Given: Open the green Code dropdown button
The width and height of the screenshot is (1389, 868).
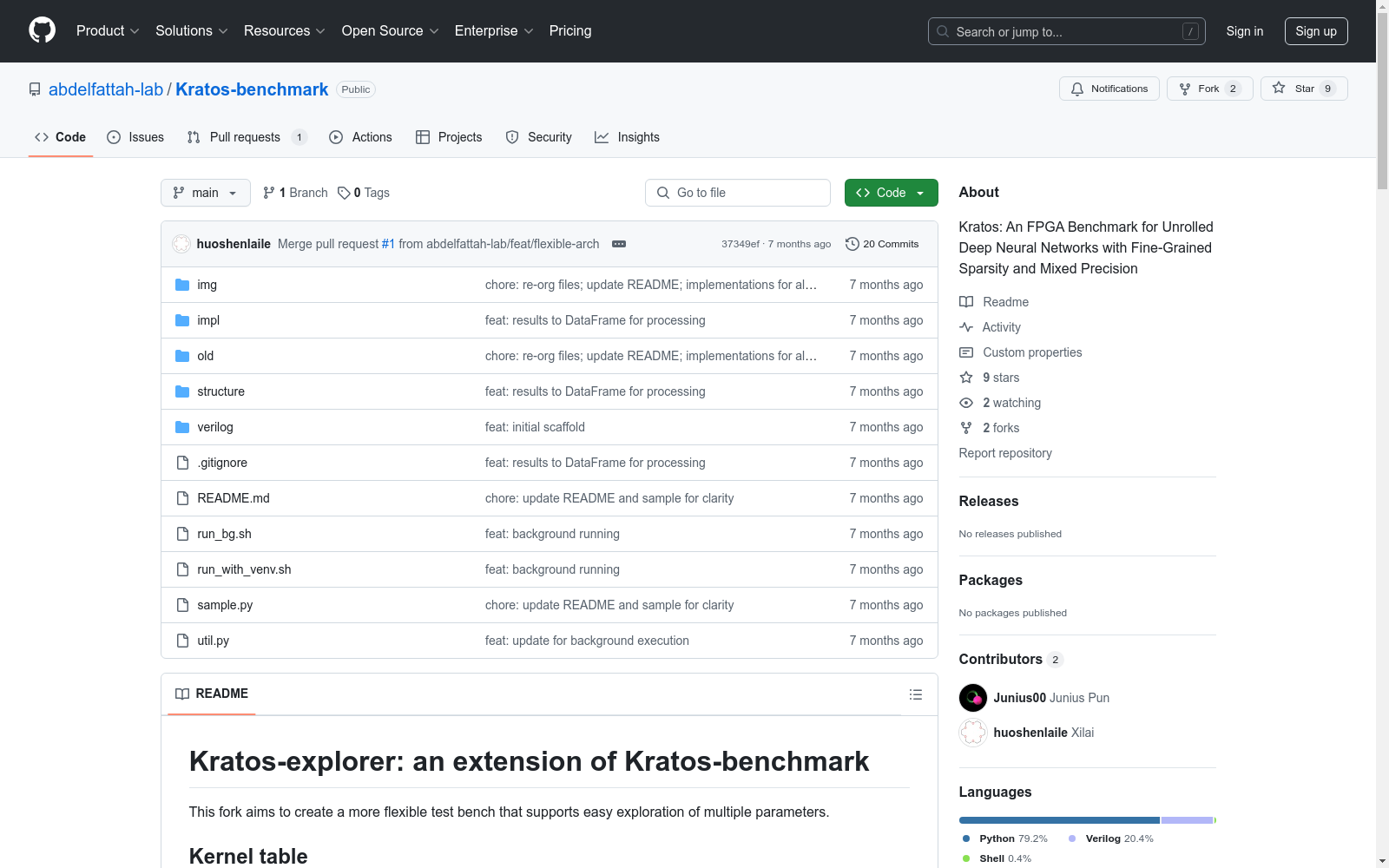Looking at the screenshot, I should 891,193.
